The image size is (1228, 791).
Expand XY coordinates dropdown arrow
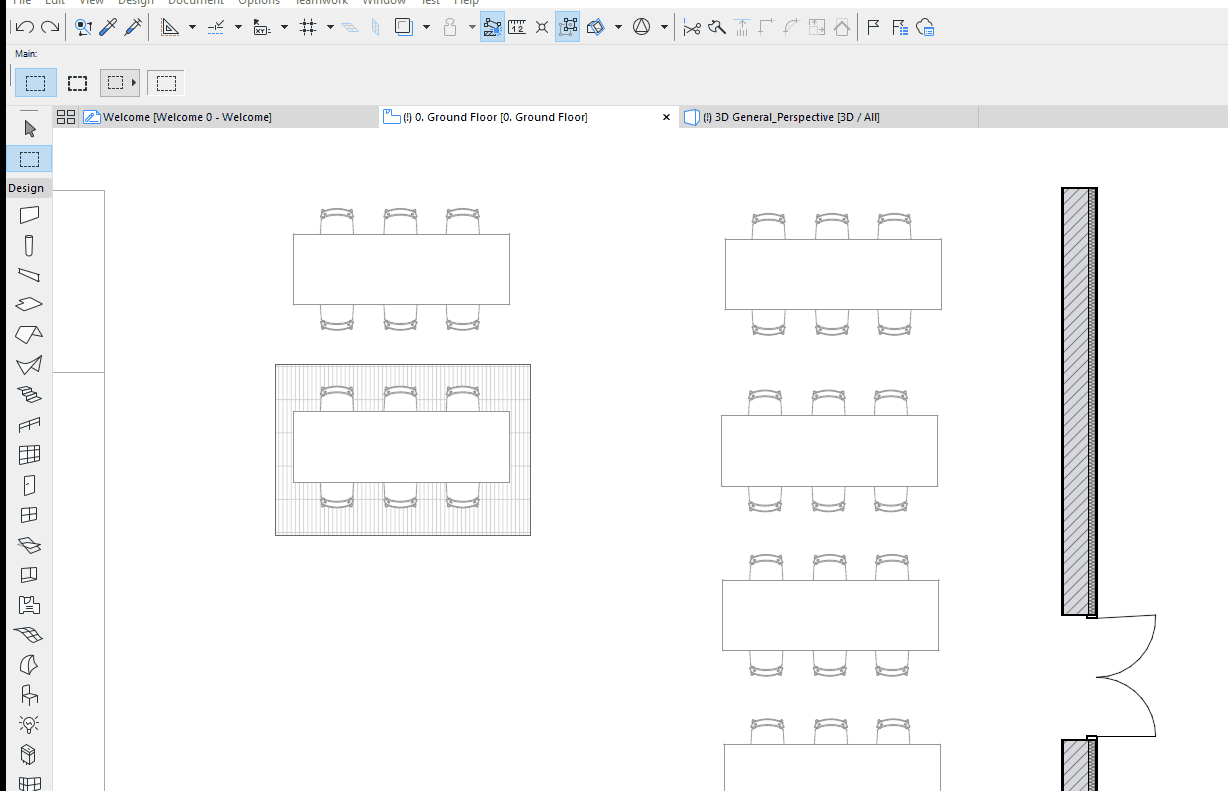point(284,28)
